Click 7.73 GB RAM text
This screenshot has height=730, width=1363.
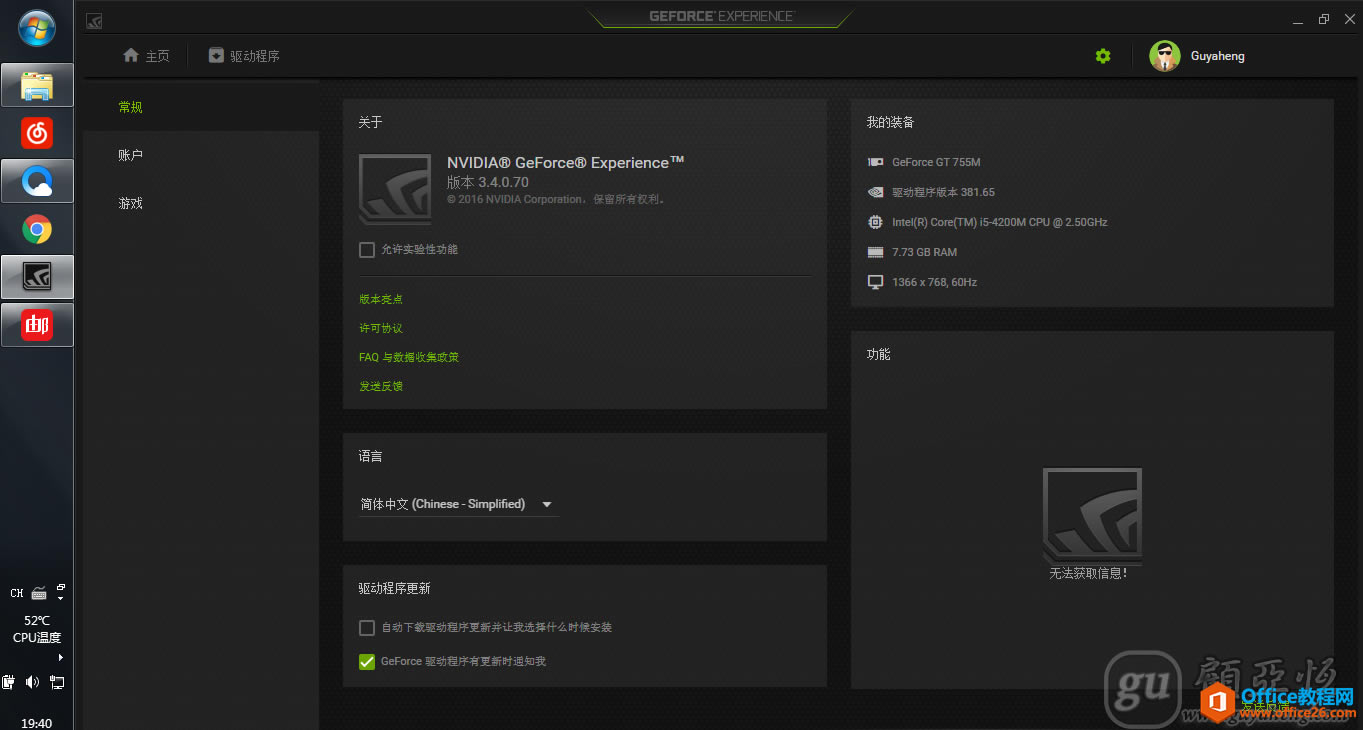point(924,252)
